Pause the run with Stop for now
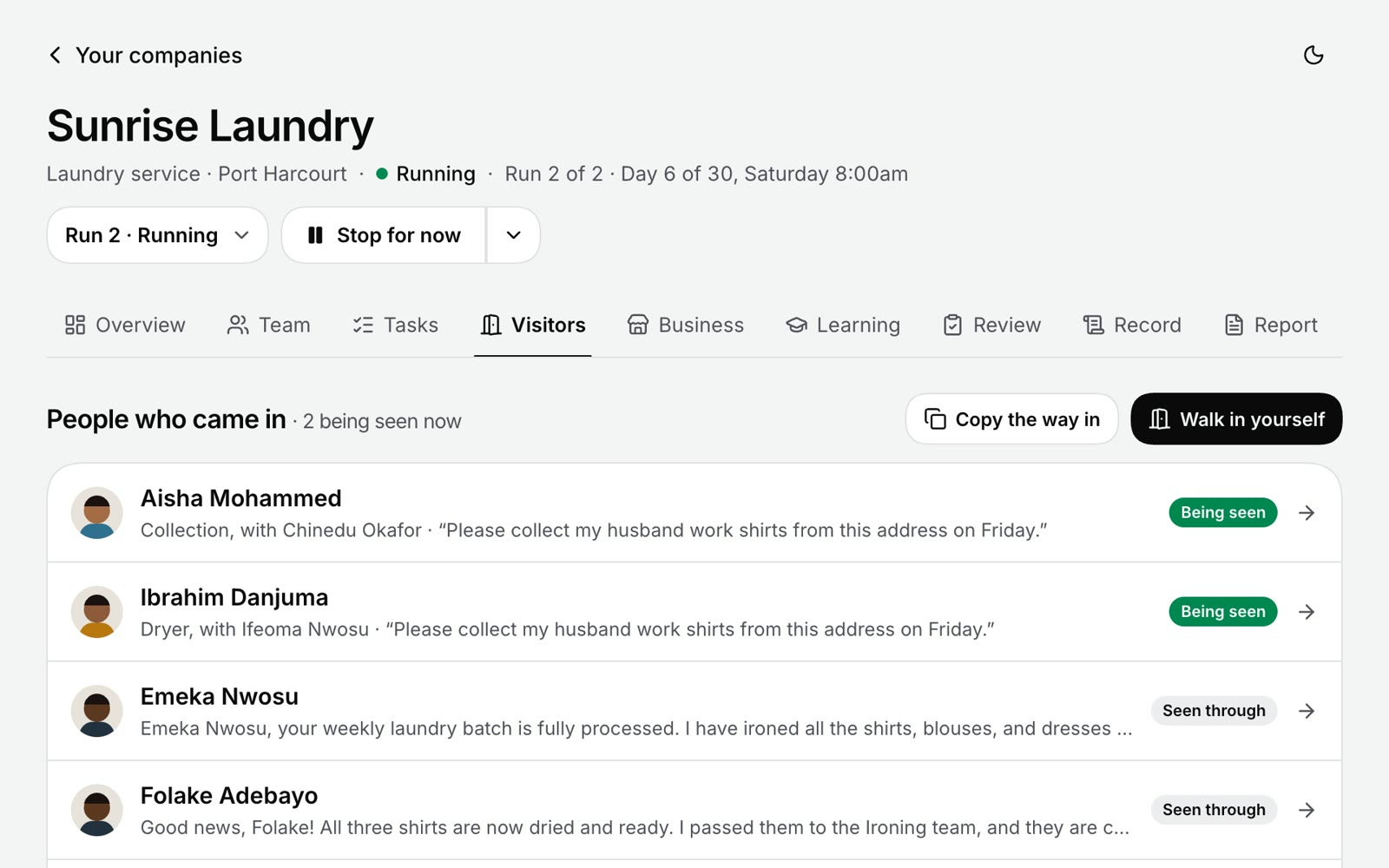This screenshot has height=868, width=1389. coord(384,235)
